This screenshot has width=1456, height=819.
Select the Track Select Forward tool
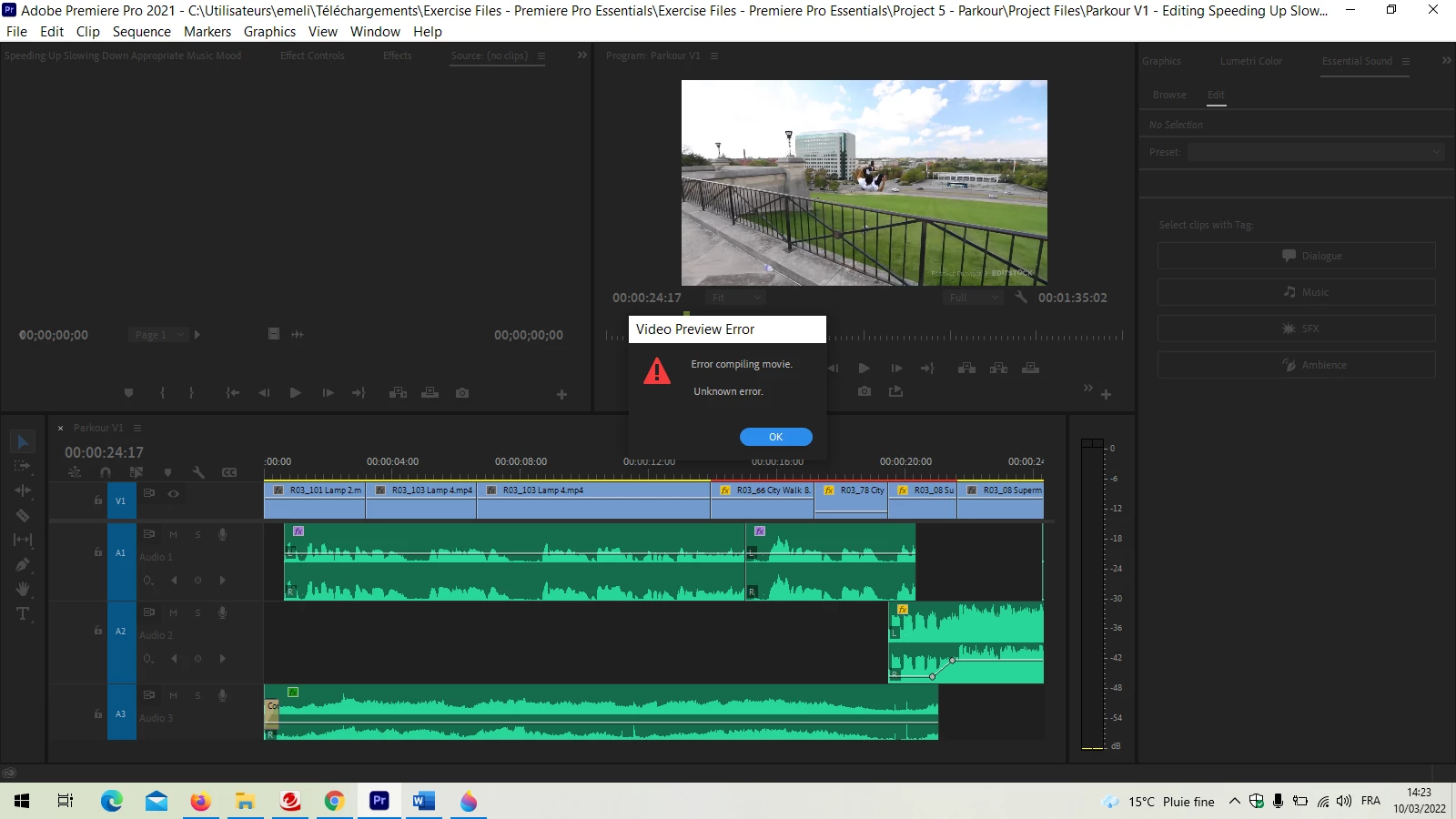click(x=23, y=466)
